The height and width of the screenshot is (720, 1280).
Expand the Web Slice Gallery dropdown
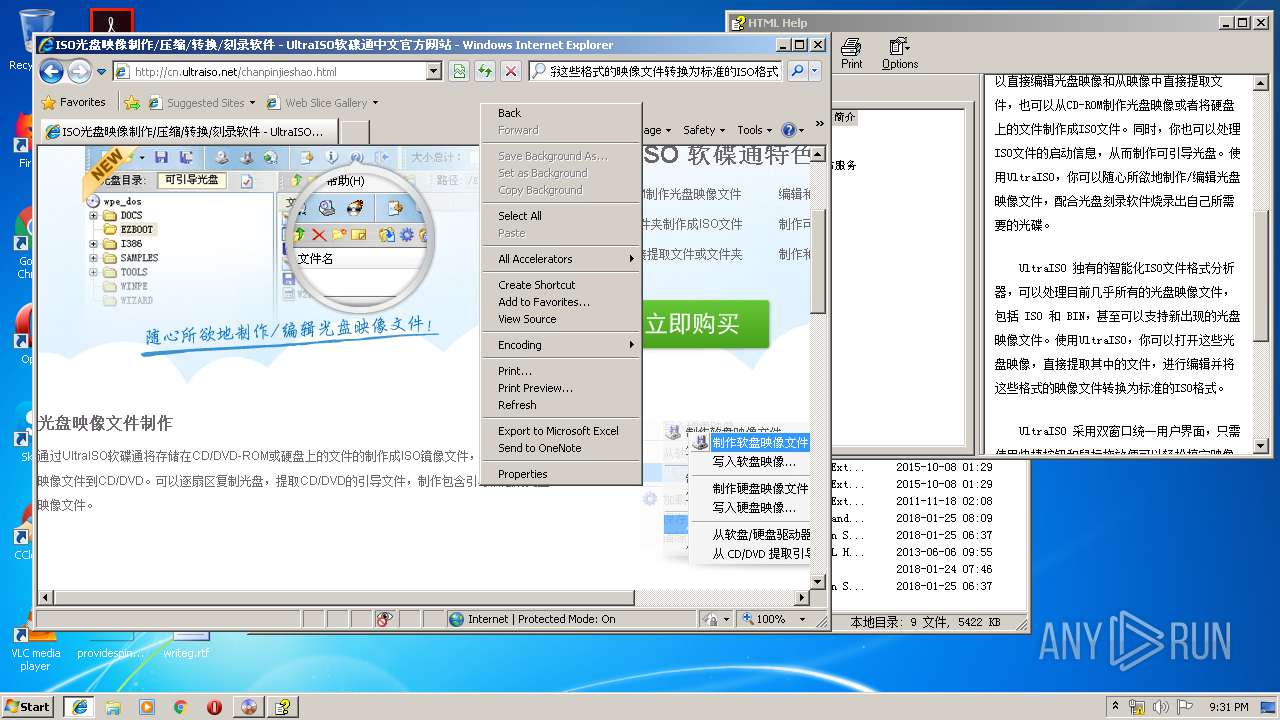375,102
